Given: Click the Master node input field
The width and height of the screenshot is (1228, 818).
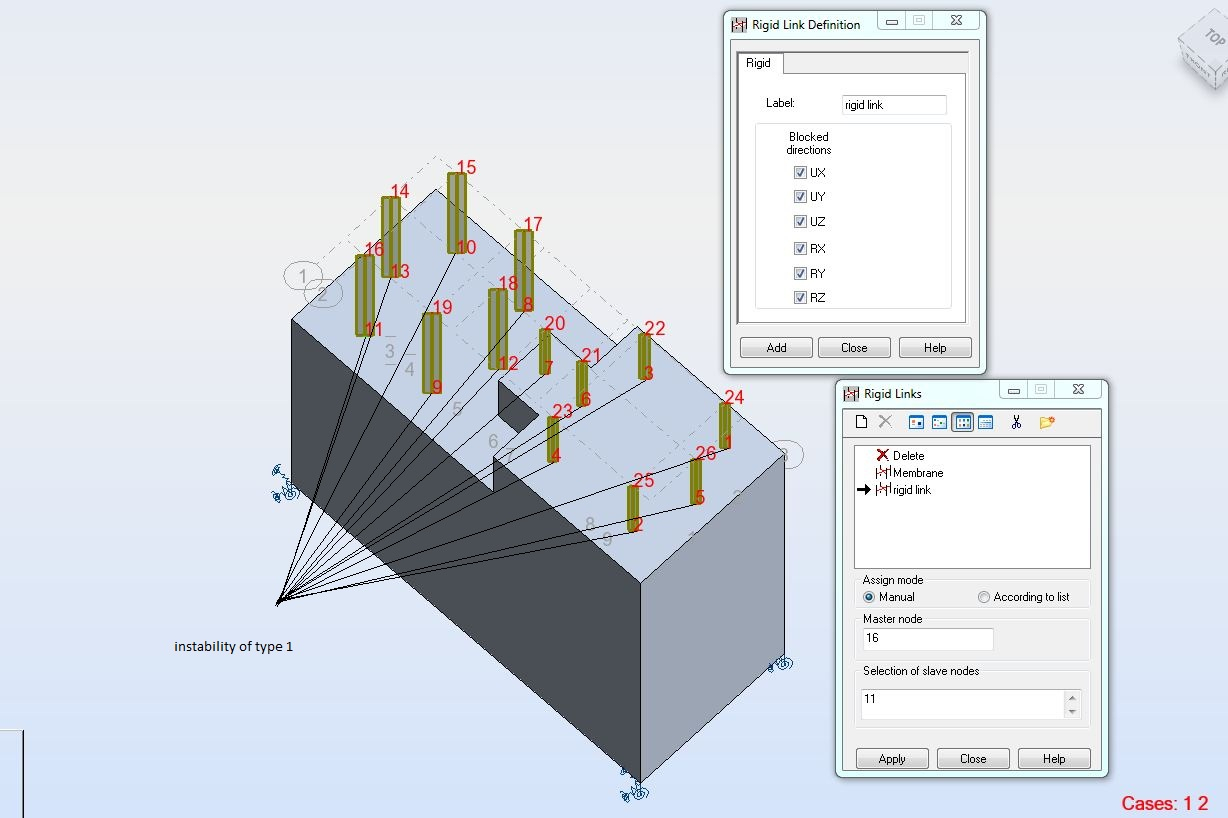Looking at the screenshot, I should [927, 638].
